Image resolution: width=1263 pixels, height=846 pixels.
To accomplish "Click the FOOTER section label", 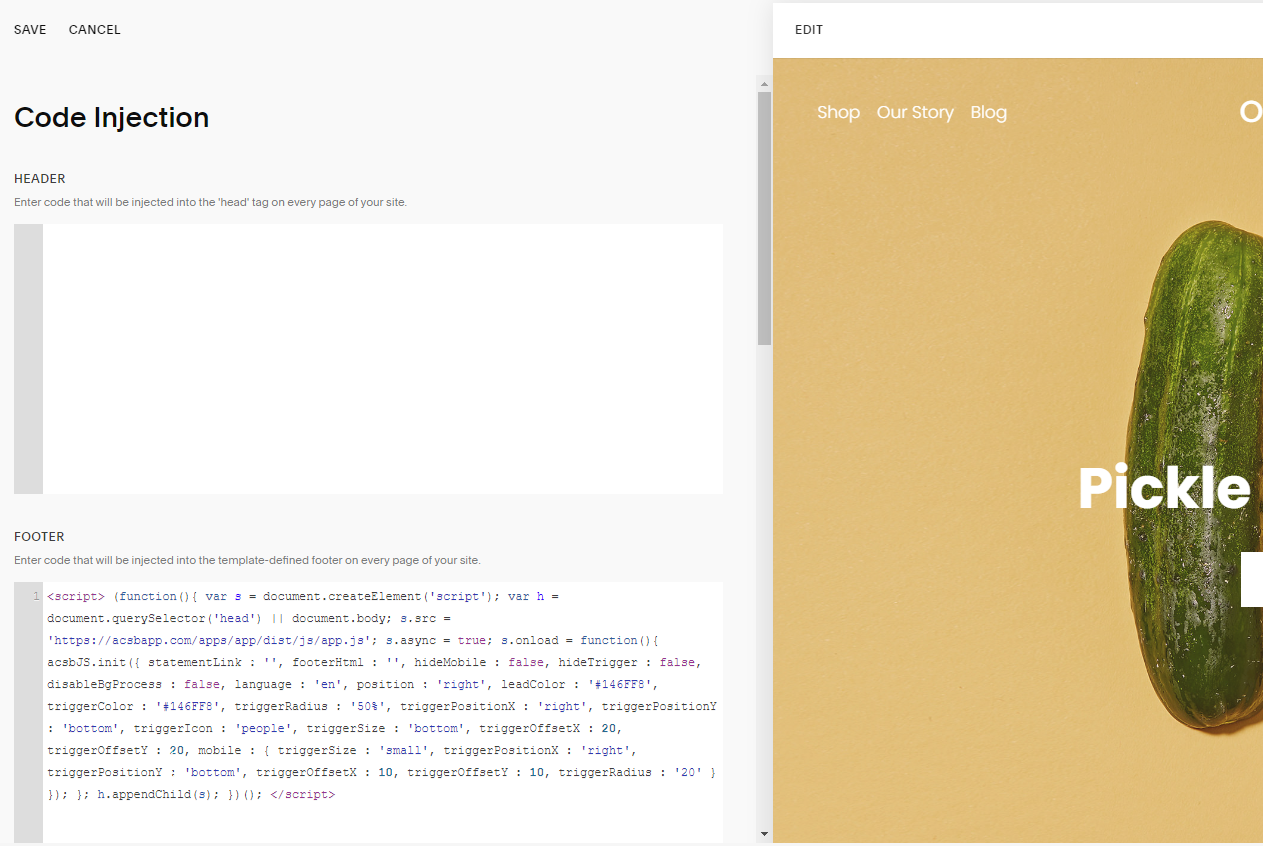I will point(37,536).
